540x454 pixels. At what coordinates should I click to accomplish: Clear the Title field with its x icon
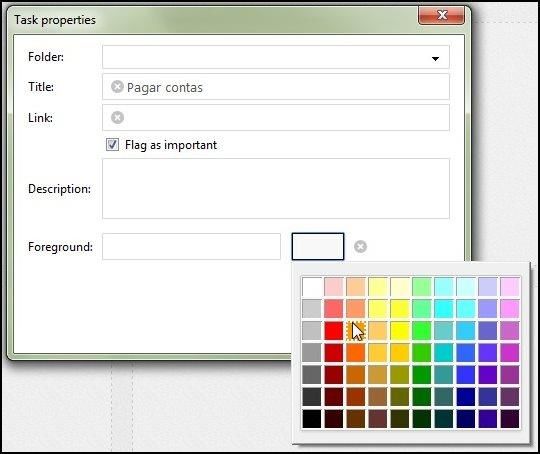117,86
